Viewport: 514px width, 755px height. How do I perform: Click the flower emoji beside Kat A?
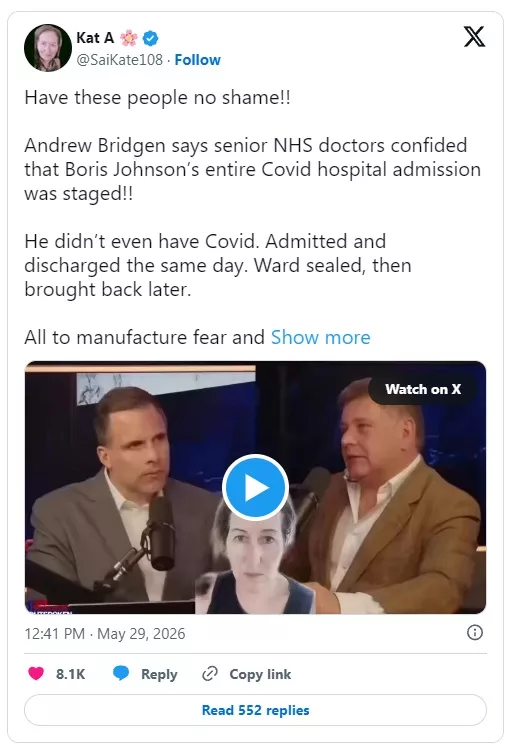(129, 38)
